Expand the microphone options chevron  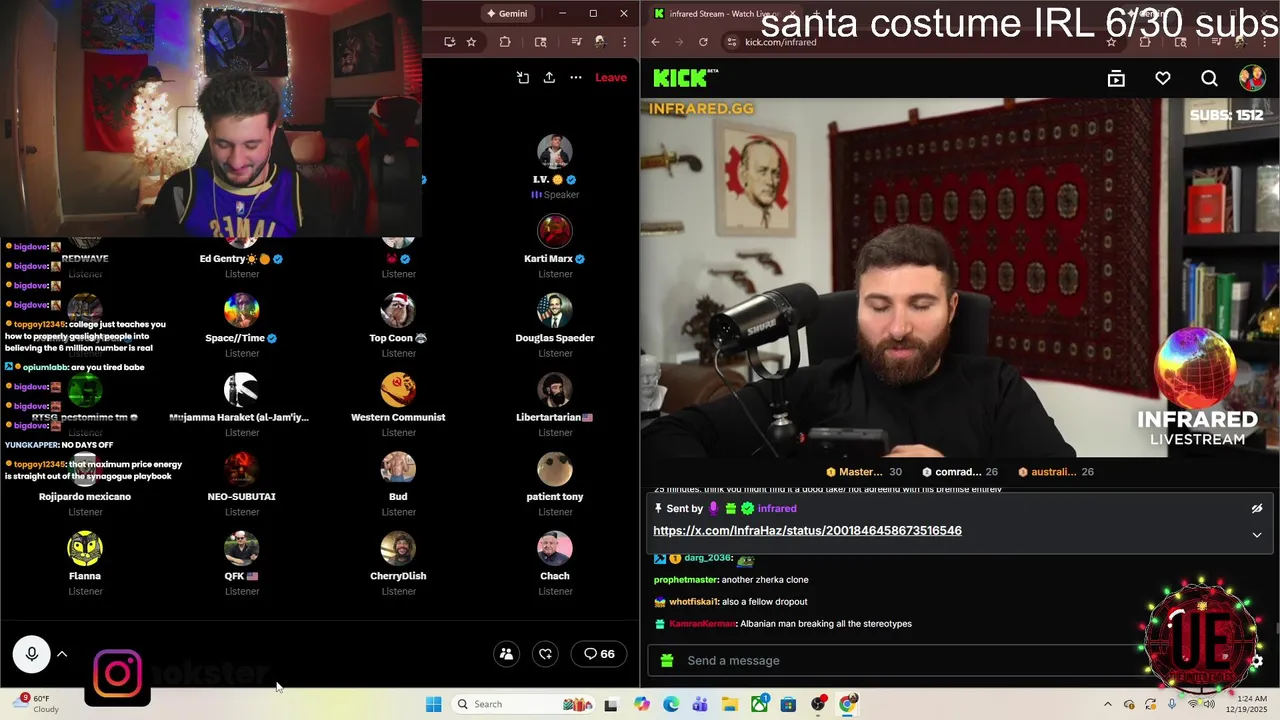pyautogui.click(x=62, y=654)
